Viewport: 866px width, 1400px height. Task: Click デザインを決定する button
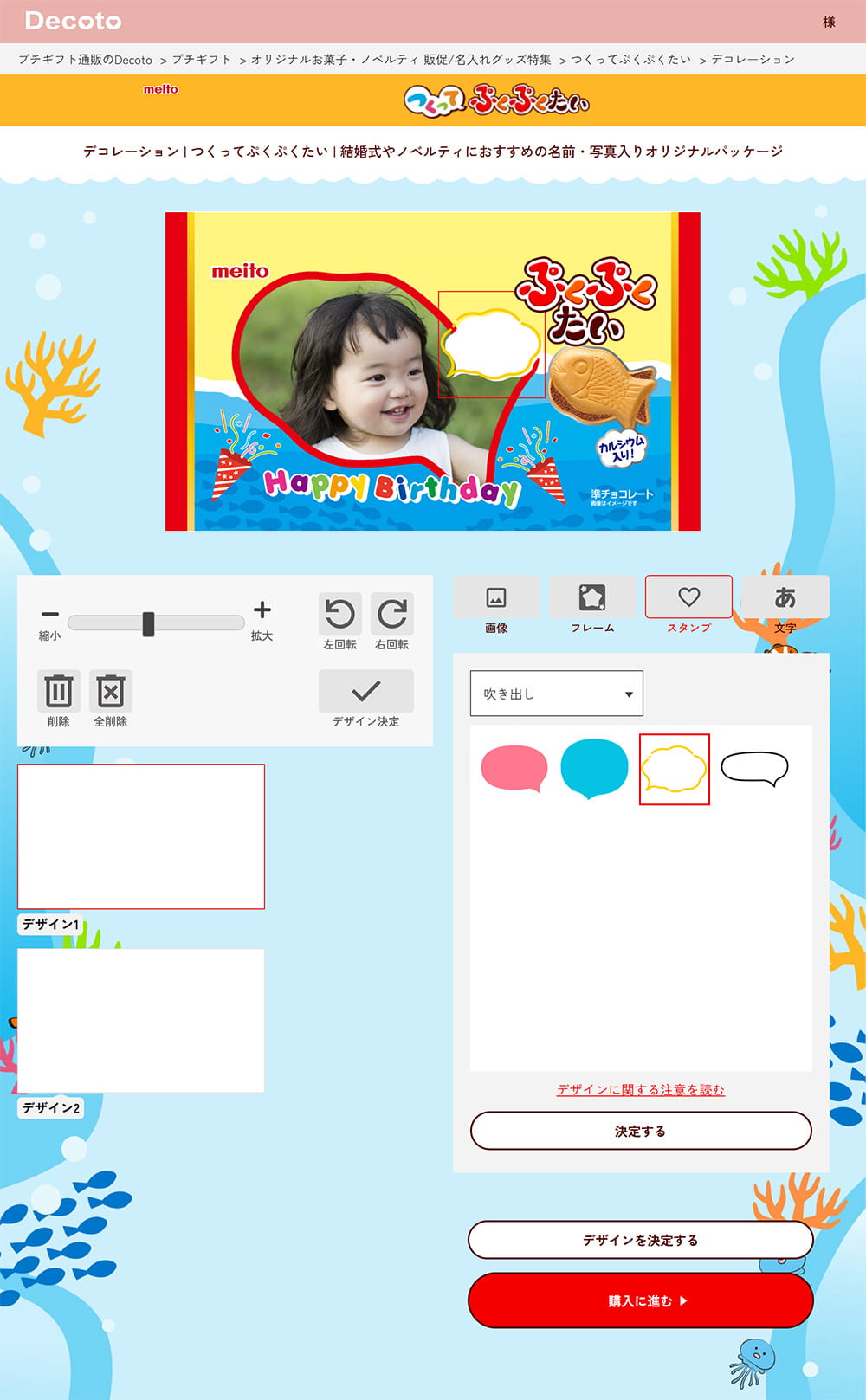pos(641,1240)
